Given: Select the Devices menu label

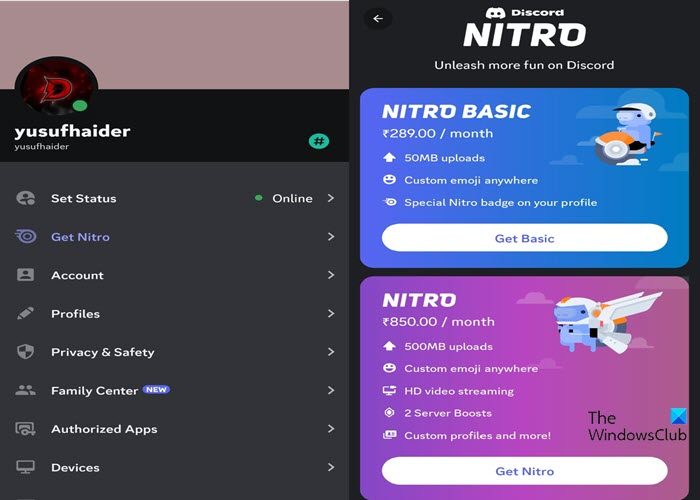Looking at the screenshot, I should (x=75, y=467).
